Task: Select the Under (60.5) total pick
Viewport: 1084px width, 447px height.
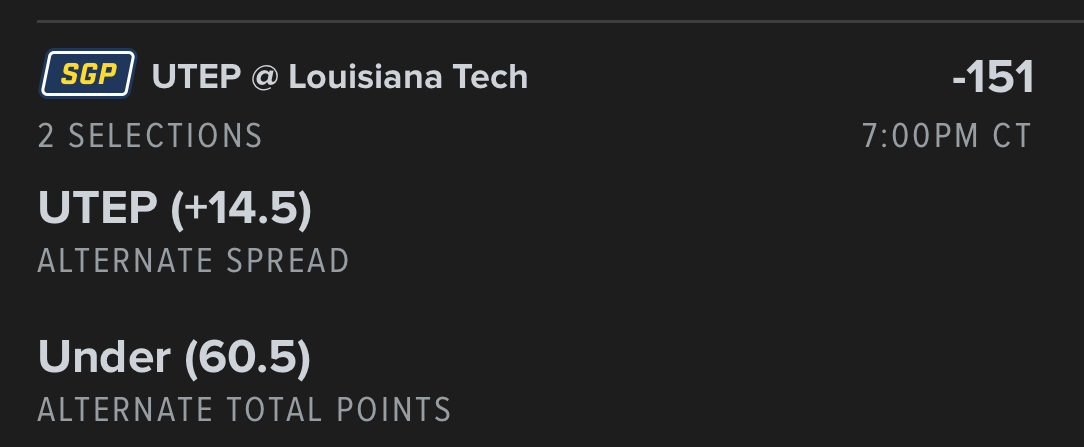Action: tap(175, 357)
